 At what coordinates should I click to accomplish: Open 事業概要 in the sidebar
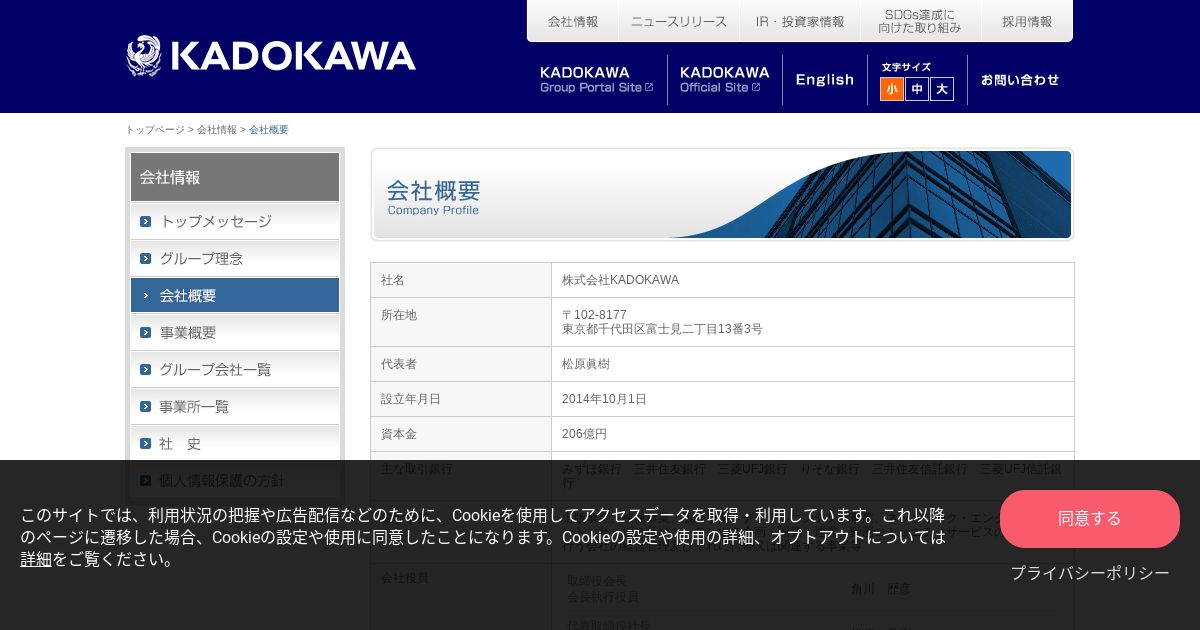point(235,332)
